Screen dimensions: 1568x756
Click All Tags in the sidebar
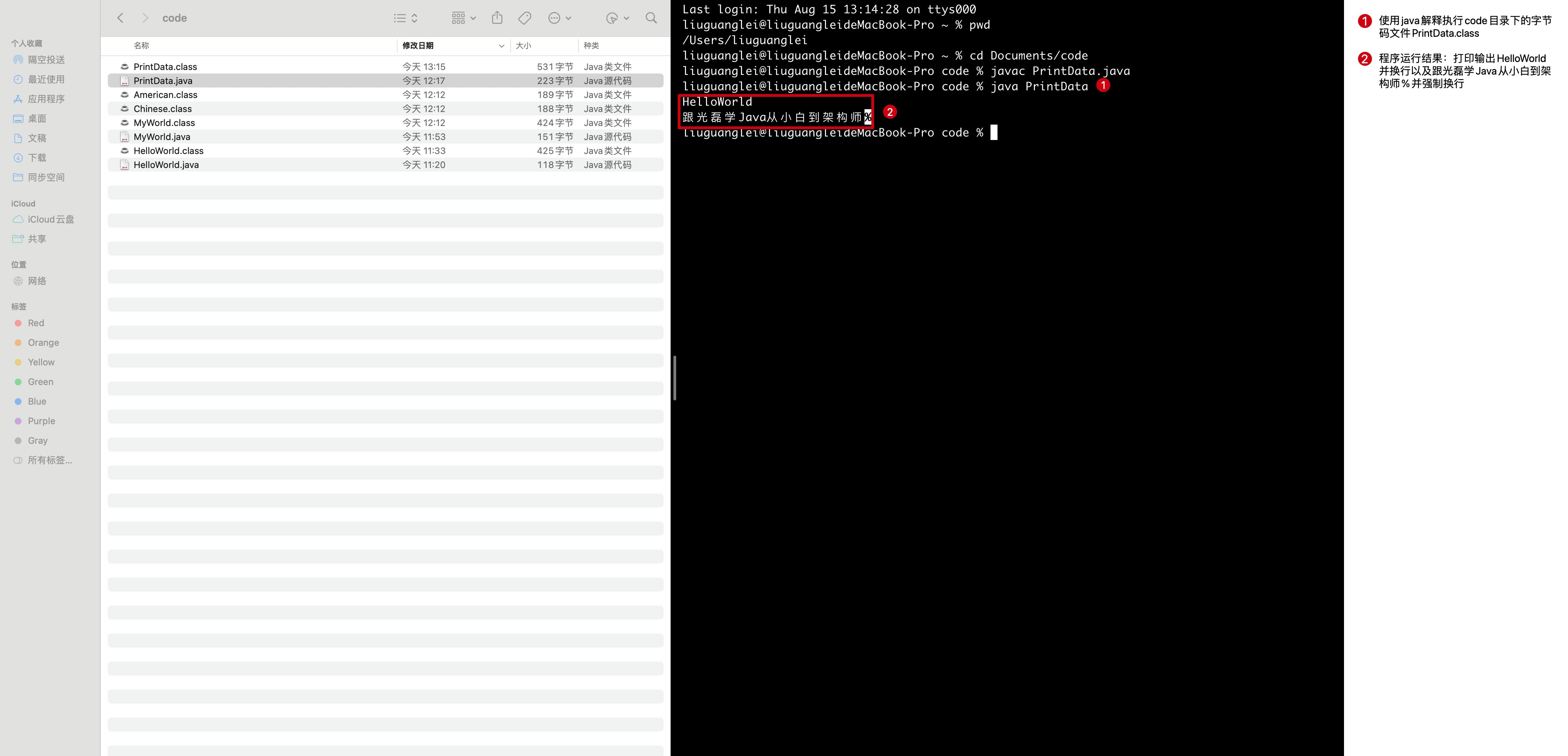49,460
